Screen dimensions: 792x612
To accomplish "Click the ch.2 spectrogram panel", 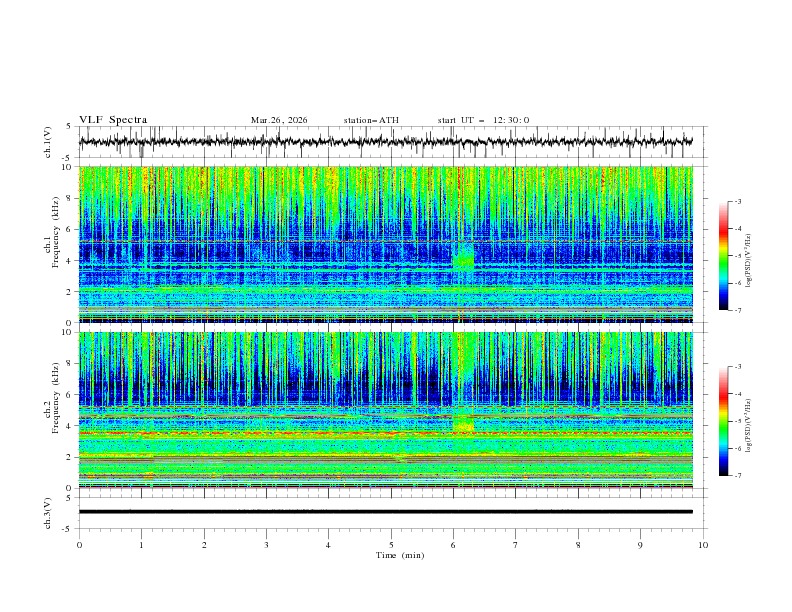I will point(385,410).
